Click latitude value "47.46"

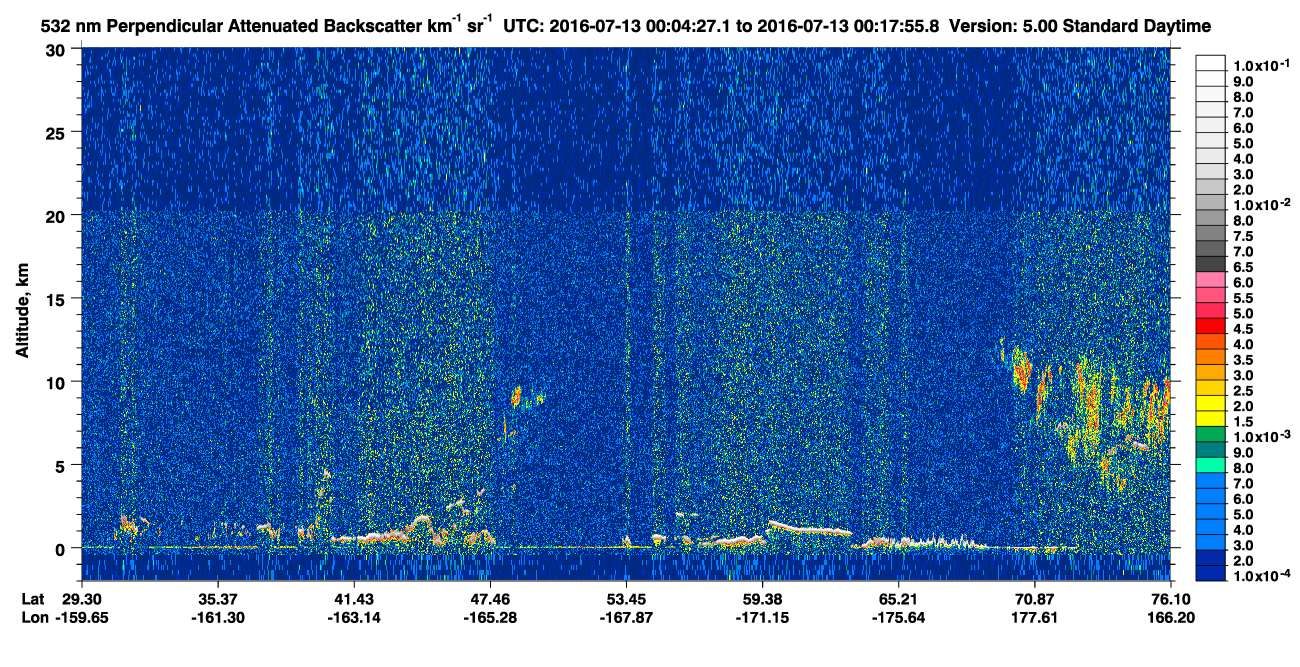(x=490, y=598)
